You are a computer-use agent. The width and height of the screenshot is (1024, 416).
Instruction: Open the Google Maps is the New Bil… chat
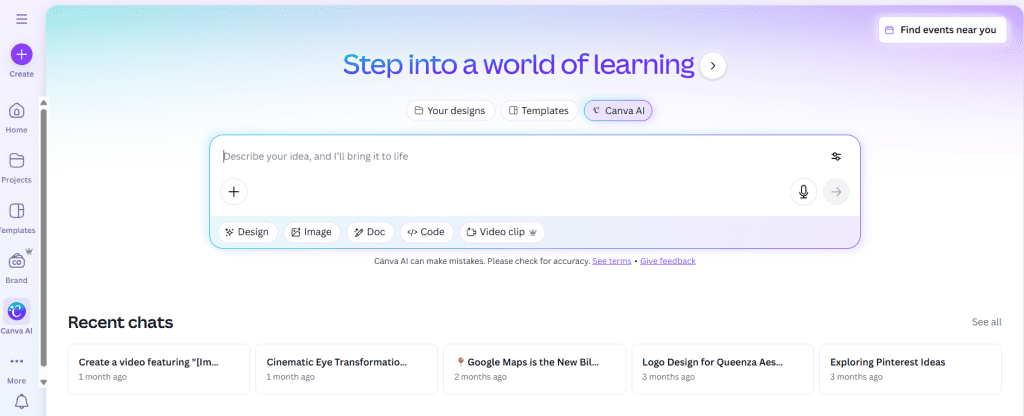click(x=534, y=369)
